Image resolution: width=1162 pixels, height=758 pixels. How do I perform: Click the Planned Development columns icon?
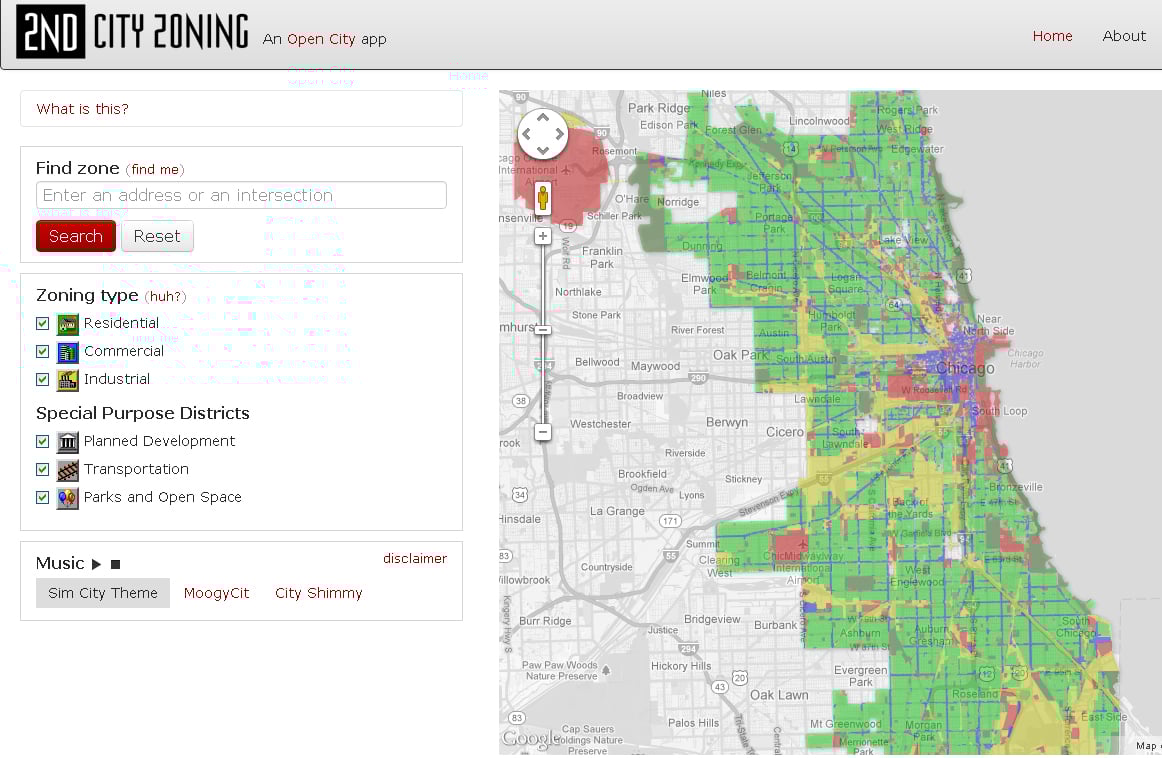point(67,442)
